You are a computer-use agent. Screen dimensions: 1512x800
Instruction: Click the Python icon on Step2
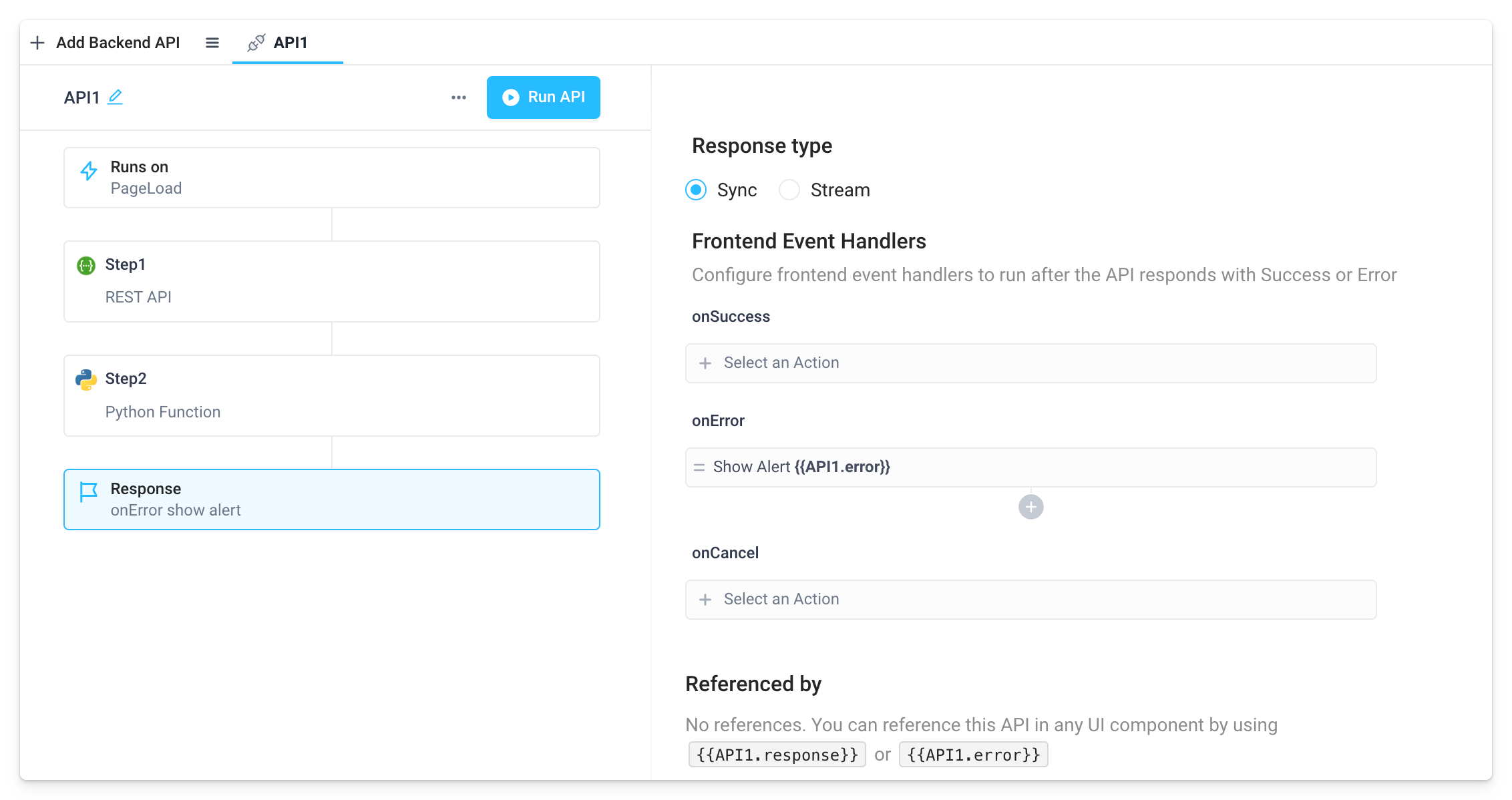pos(86,379)
